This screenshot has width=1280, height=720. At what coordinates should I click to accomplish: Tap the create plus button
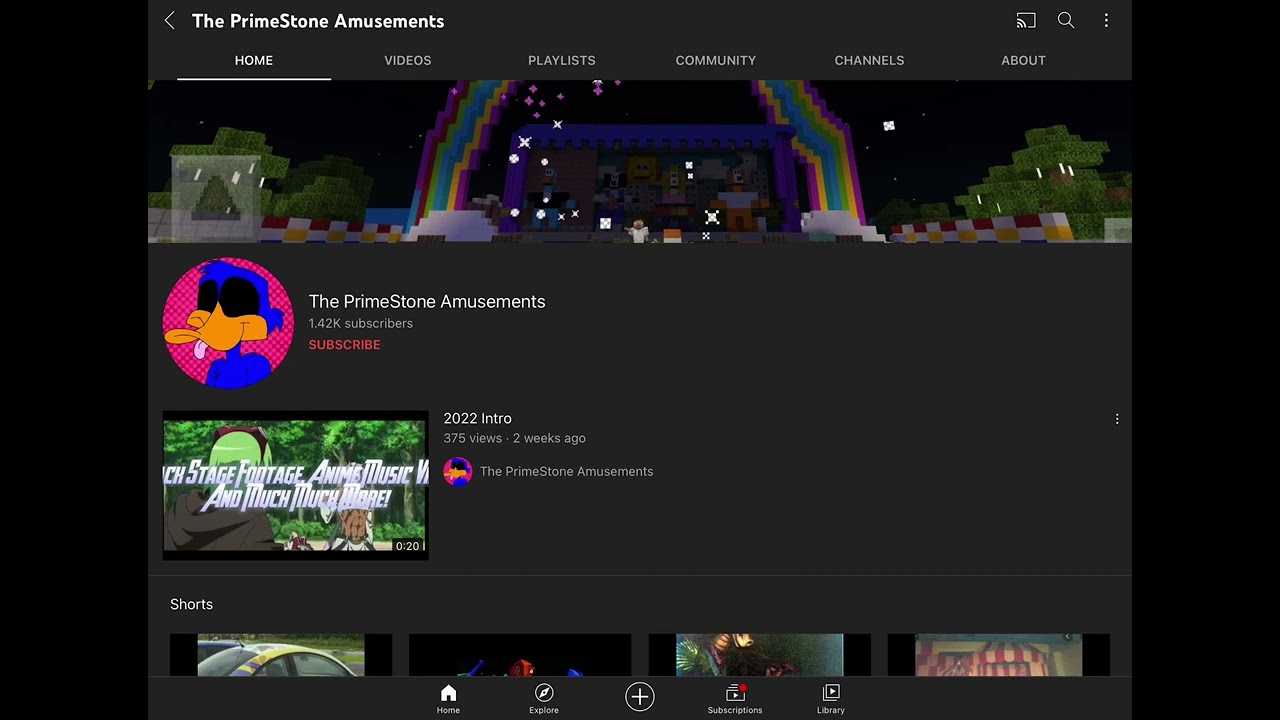click(x=640, y=697)
